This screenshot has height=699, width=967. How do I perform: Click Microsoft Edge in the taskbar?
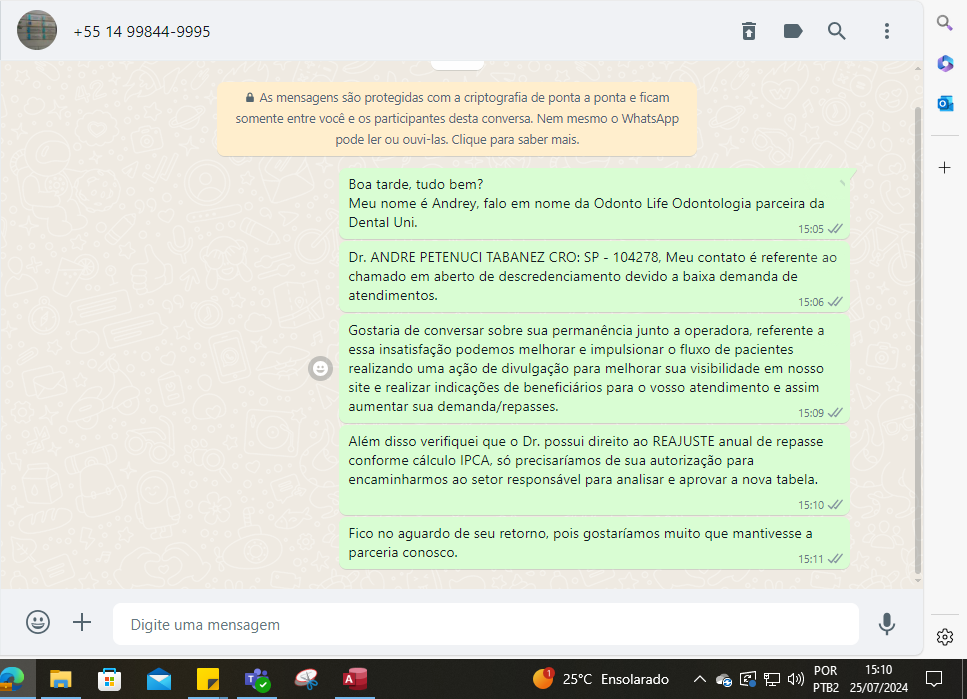[x=12, y=679]
